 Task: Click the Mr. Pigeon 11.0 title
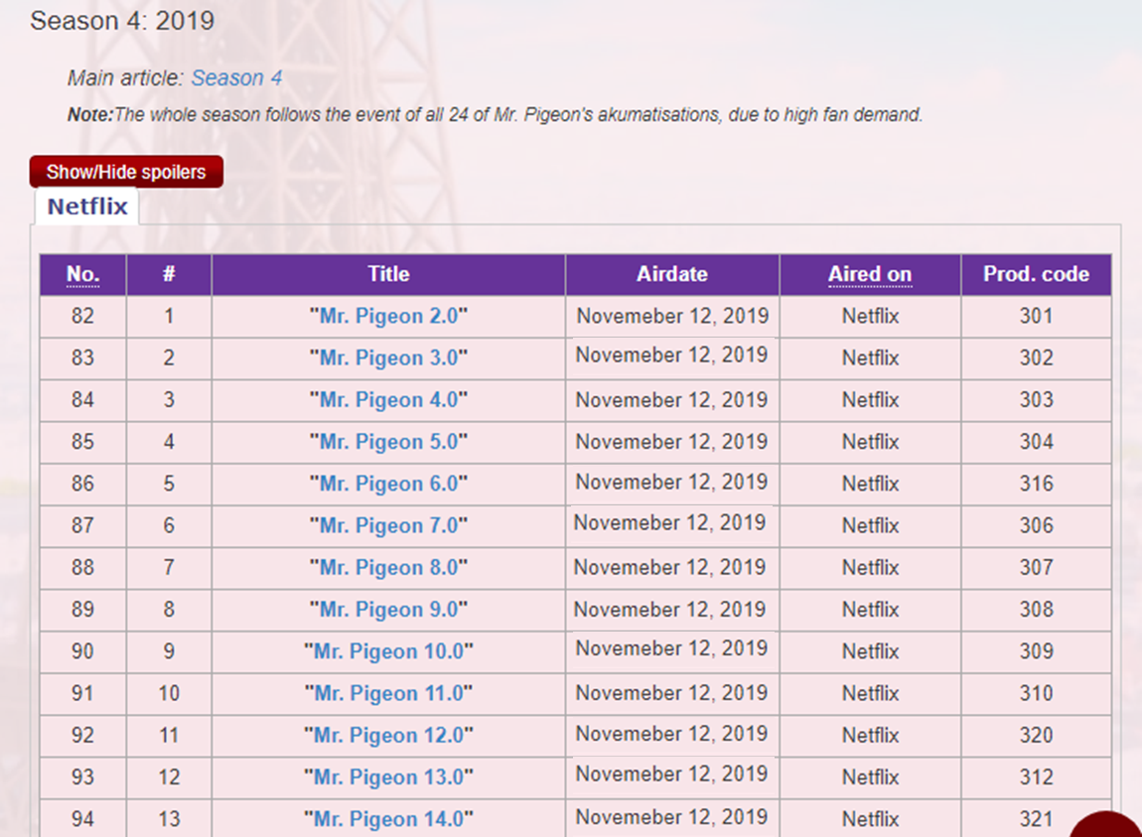(388, 694)
